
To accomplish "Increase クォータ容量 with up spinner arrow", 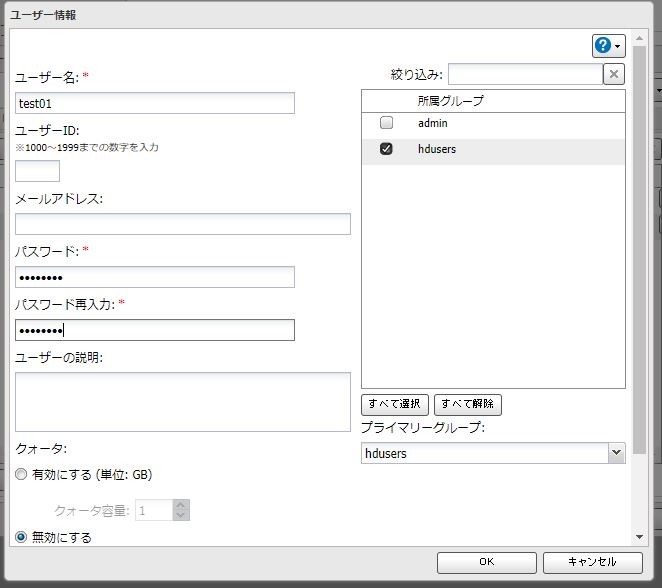I will tap(181, 505).
